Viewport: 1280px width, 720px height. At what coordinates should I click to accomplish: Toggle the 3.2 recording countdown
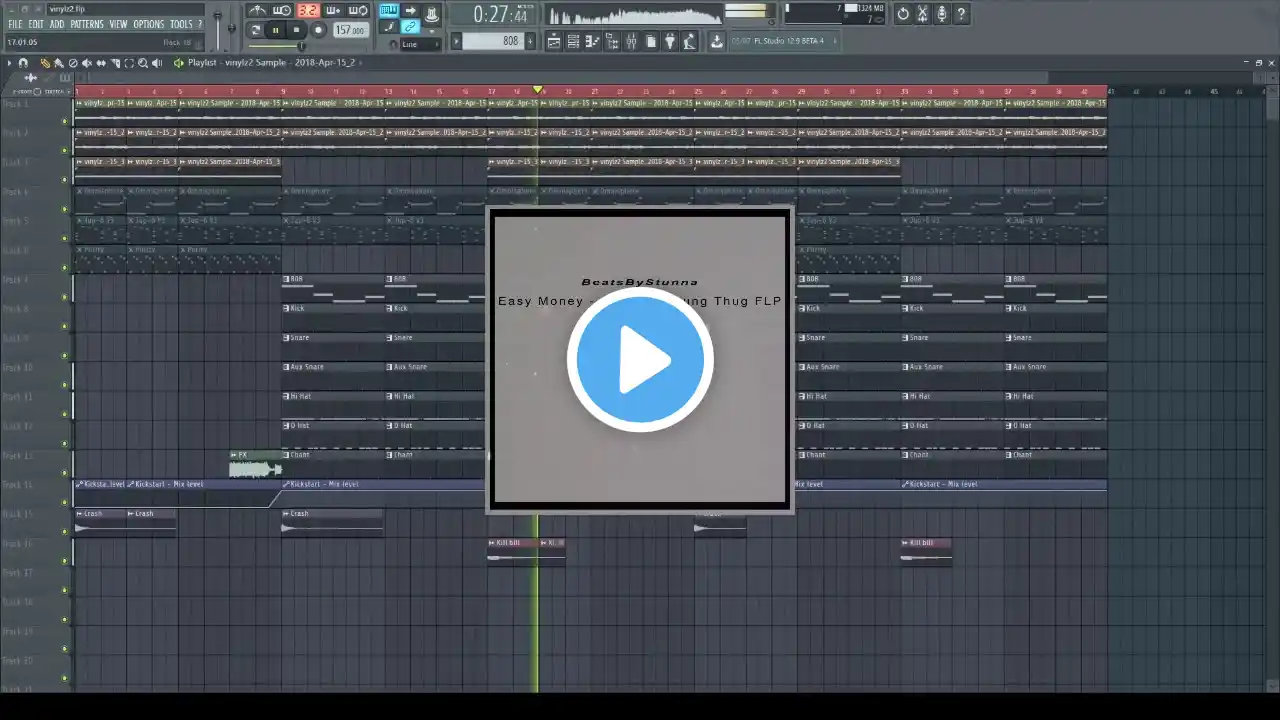[x=308, y=11]
